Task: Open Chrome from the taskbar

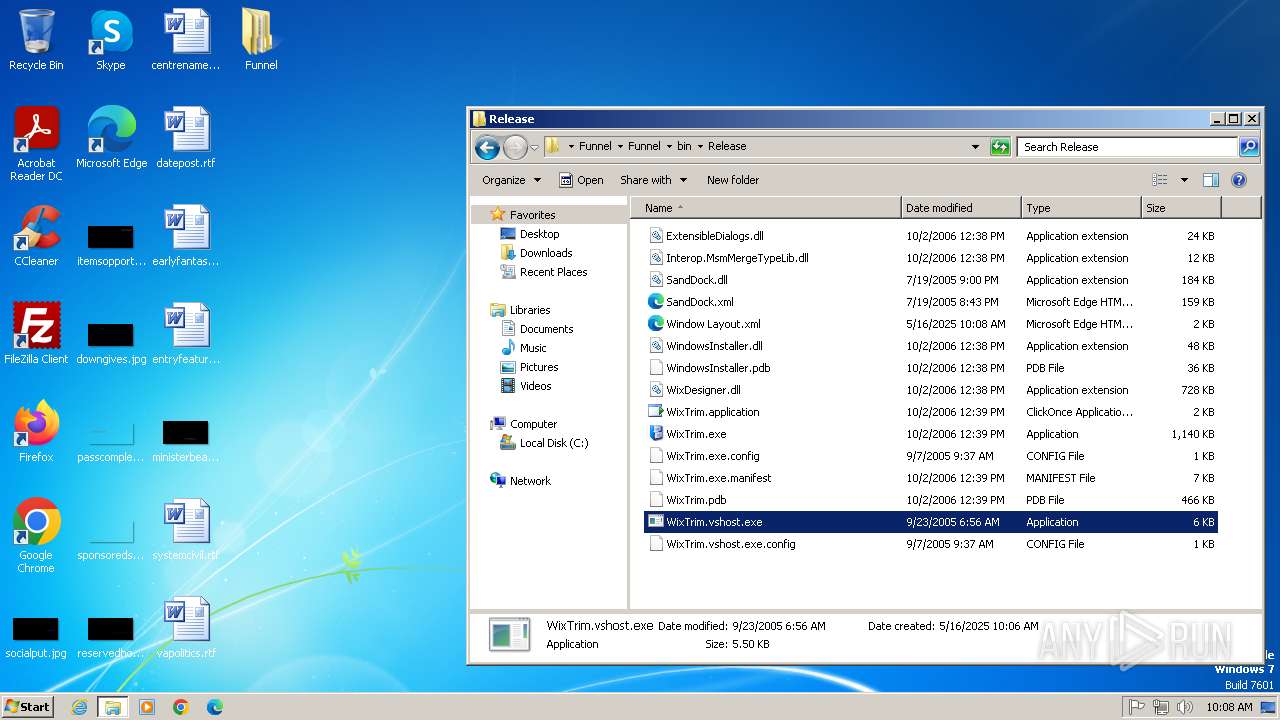Action: tap(181, 707)
